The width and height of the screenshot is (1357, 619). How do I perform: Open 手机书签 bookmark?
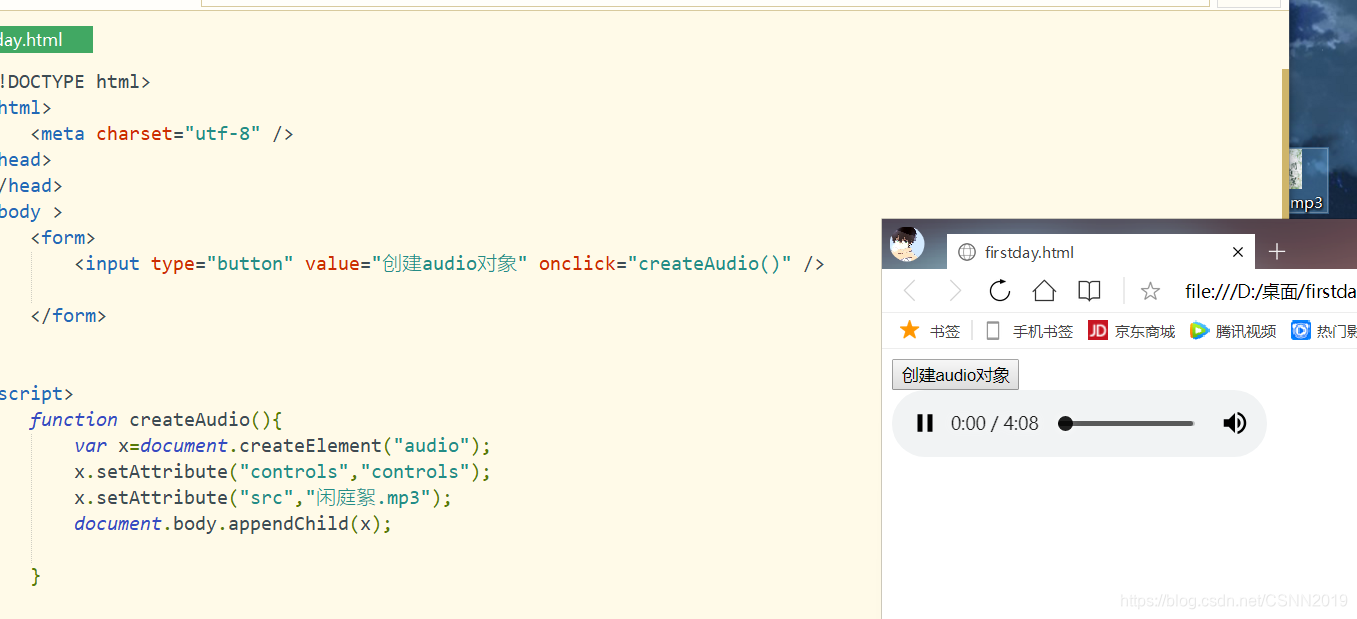[1029, 331]
